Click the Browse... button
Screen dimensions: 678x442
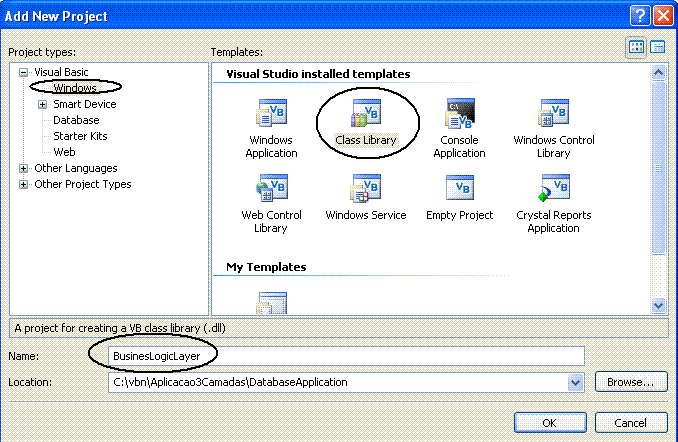pos(631,382)
